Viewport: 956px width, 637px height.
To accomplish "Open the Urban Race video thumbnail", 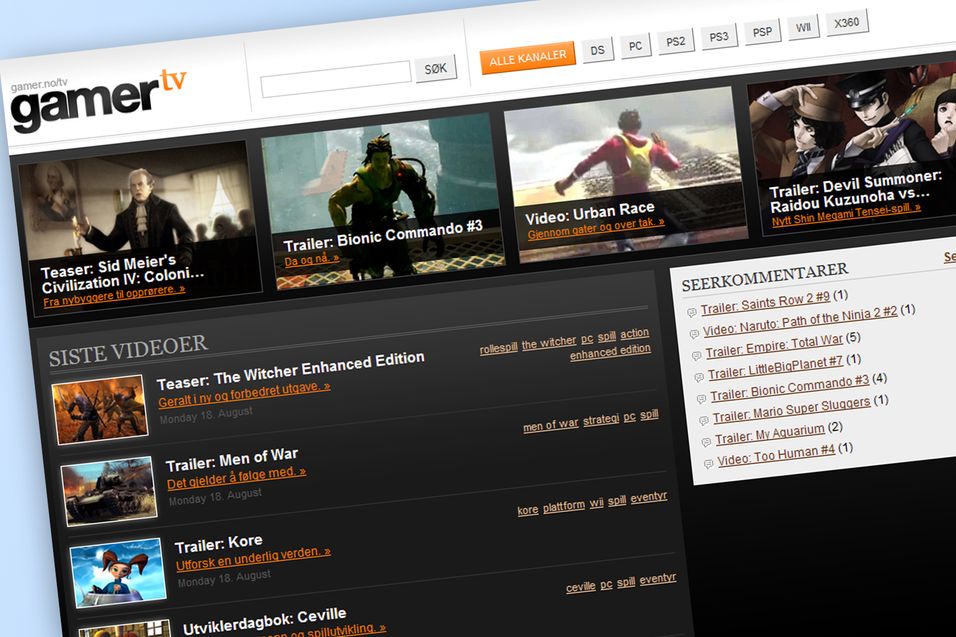I will [626, 173].
